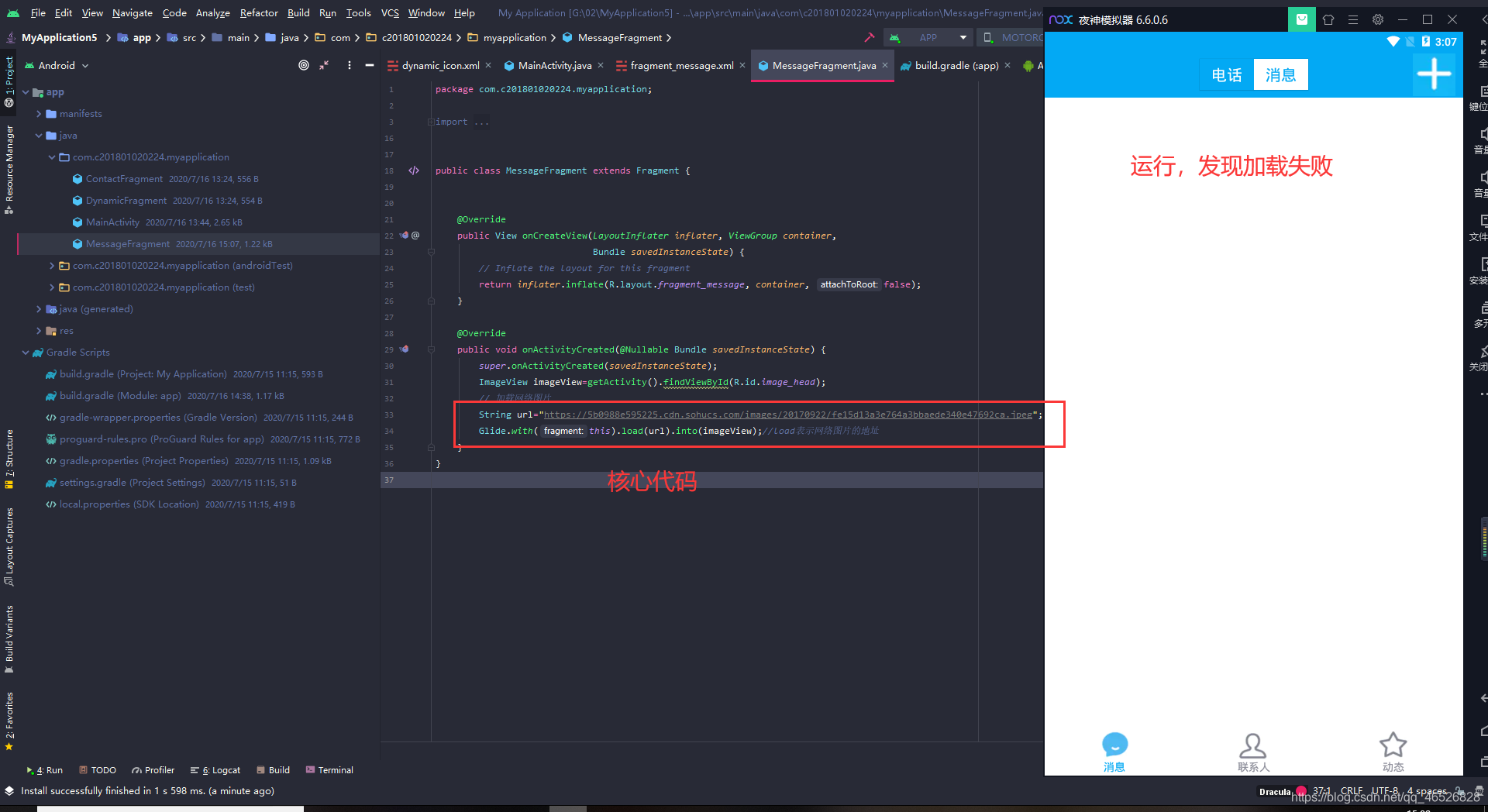Collapse the Gradle Scripts node
Image resolution: width=1488 pixels, height=812 pixels.
click(26, 352)
